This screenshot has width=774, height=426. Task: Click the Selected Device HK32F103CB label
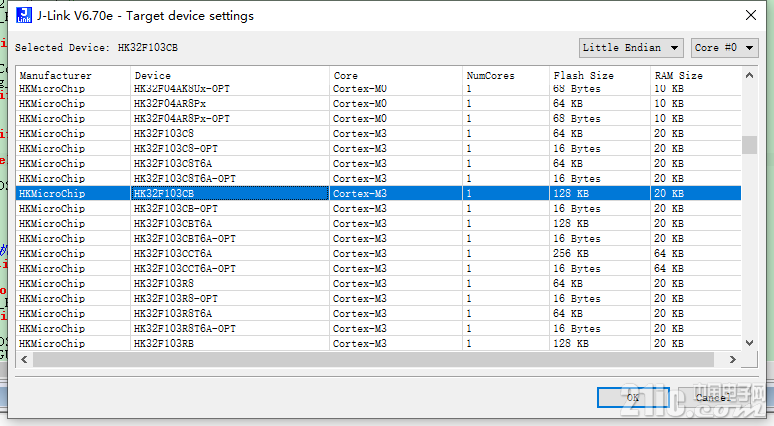[x=96, y=48]
